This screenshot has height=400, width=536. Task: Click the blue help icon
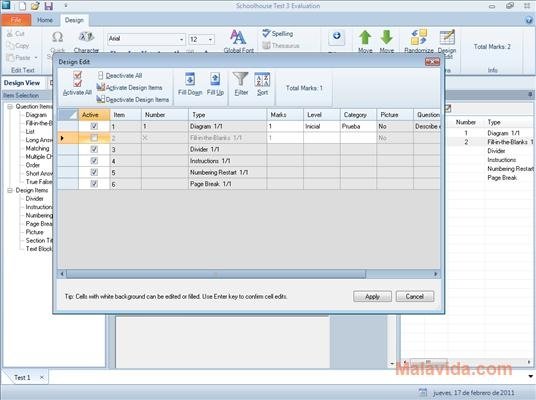529,20
